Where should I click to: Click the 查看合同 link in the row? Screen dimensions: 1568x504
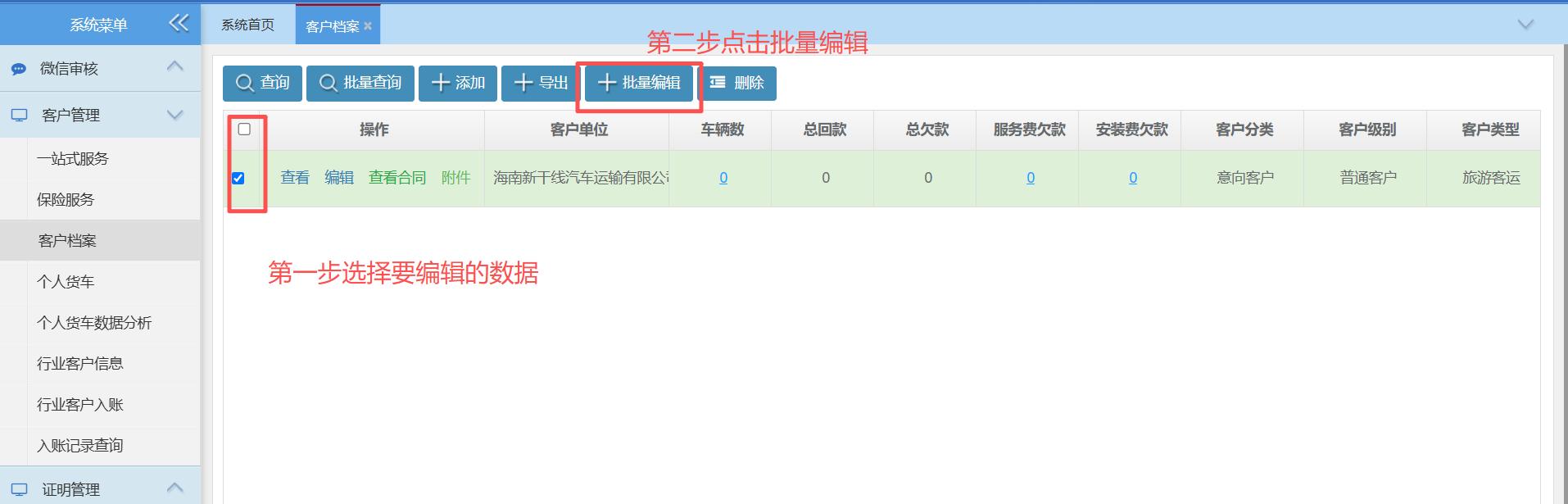click(397, 178)
